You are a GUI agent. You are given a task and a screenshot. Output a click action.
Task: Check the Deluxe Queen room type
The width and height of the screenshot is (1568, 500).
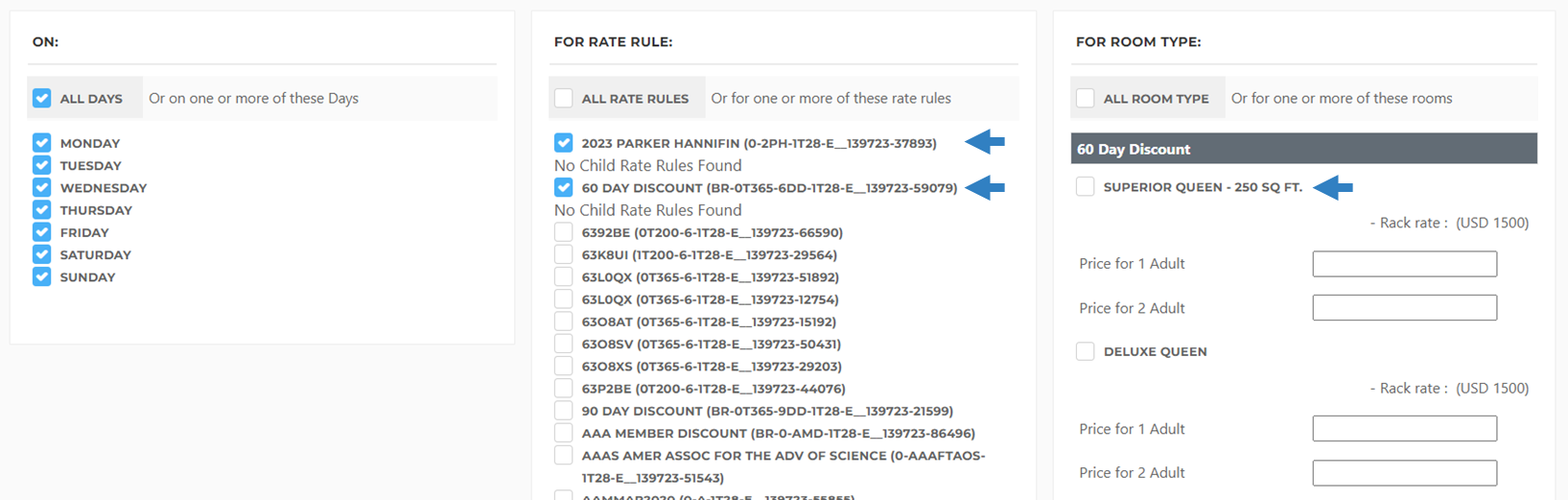point(1085,351)
